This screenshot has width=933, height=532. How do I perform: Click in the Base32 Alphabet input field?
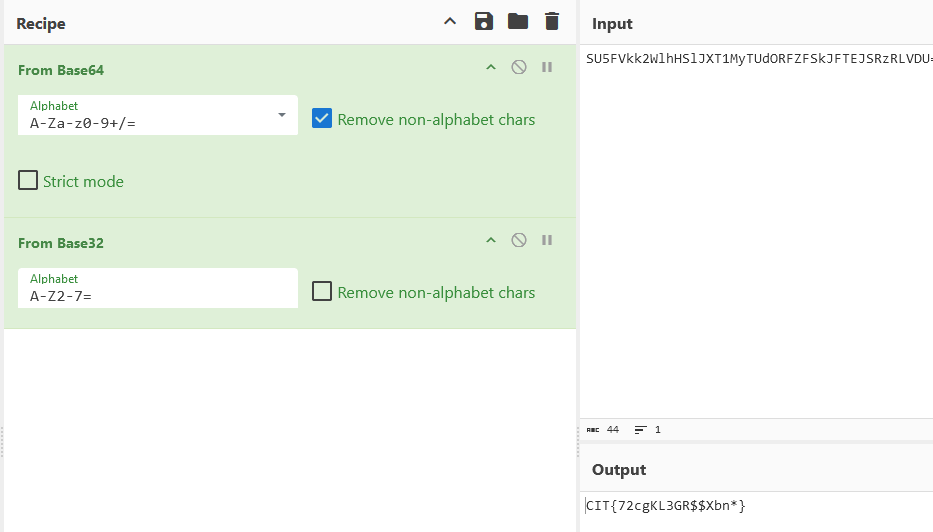tap(157, 296)
